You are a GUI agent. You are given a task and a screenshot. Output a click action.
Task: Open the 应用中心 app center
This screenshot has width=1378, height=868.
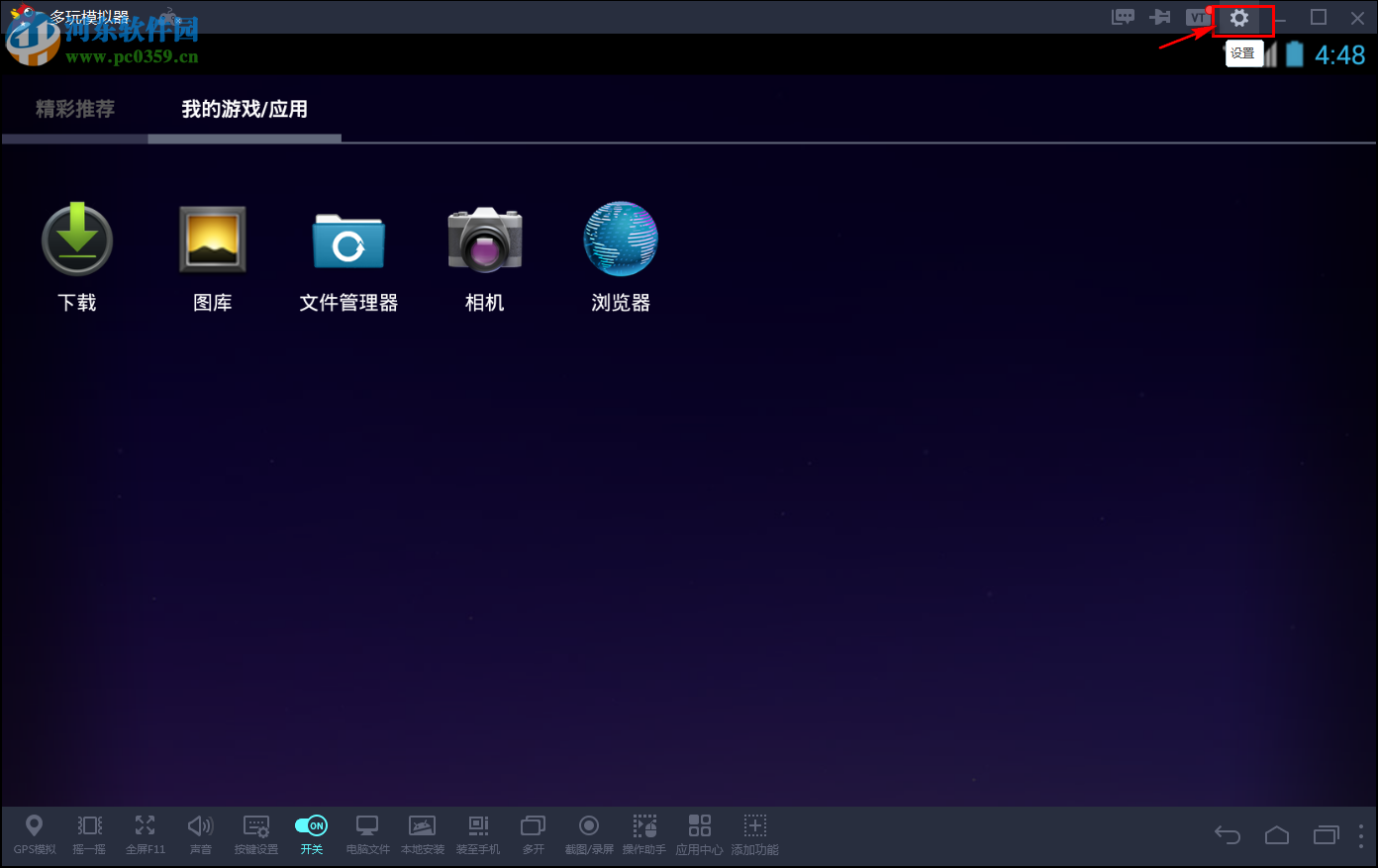click(x=700, y=834)
